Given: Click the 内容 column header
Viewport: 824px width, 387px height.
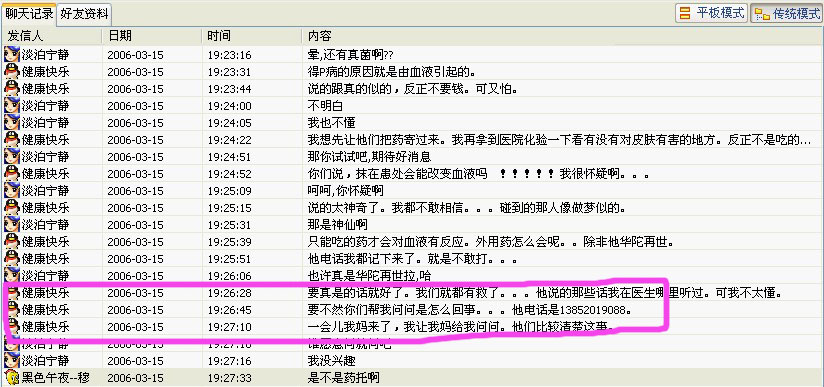Looking at the screenshot, I should tap(562, 36).
